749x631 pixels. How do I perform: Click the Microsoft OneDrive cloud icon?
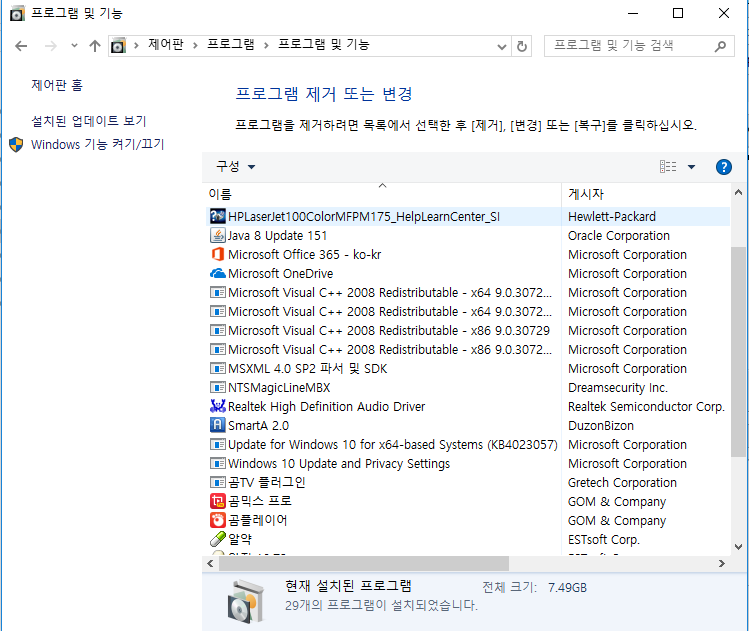click(x=218, y=273)
